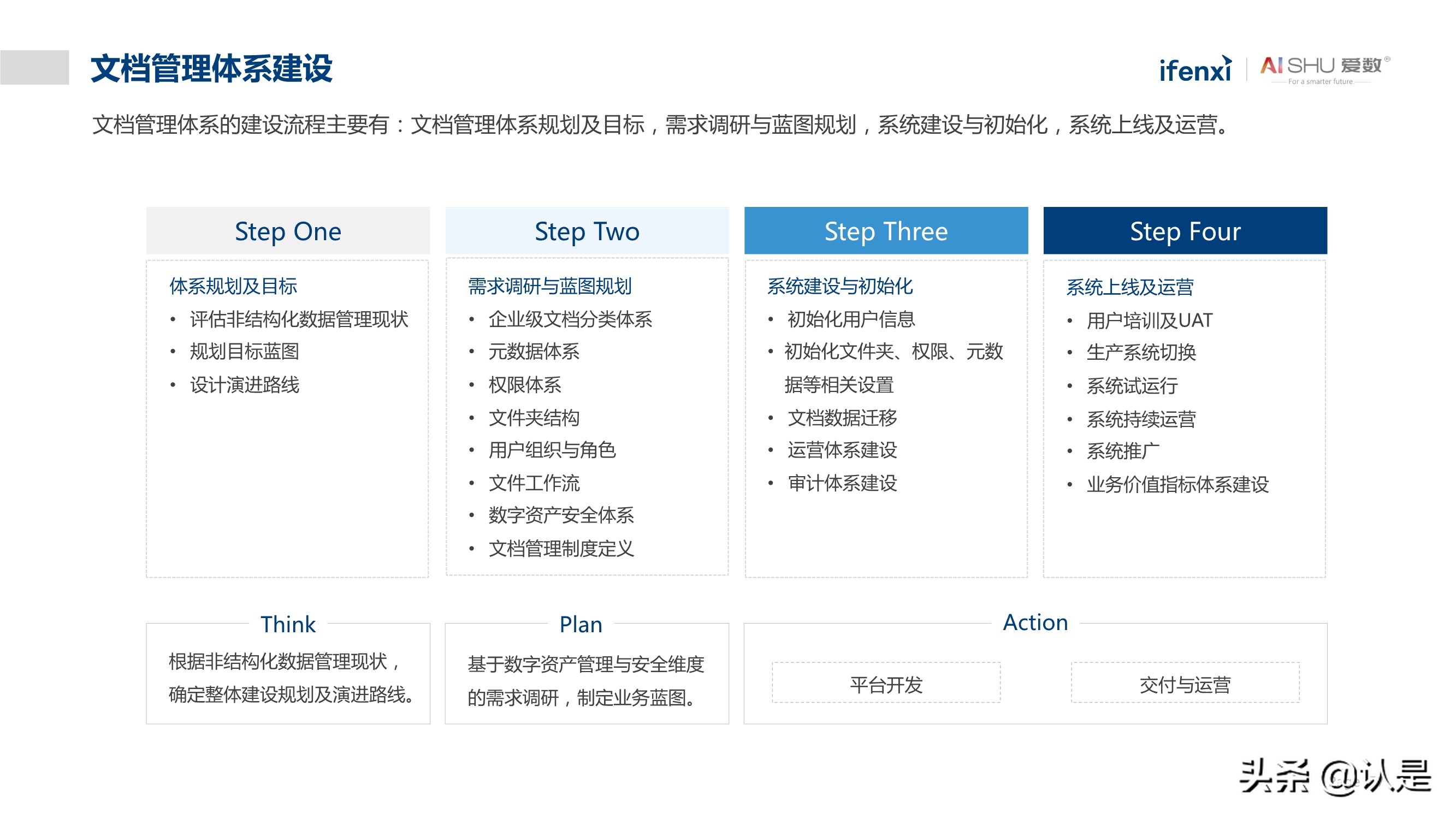Click the 交付与运营 dashed box
This screenshot has height=819, width=1456.
1185,685
